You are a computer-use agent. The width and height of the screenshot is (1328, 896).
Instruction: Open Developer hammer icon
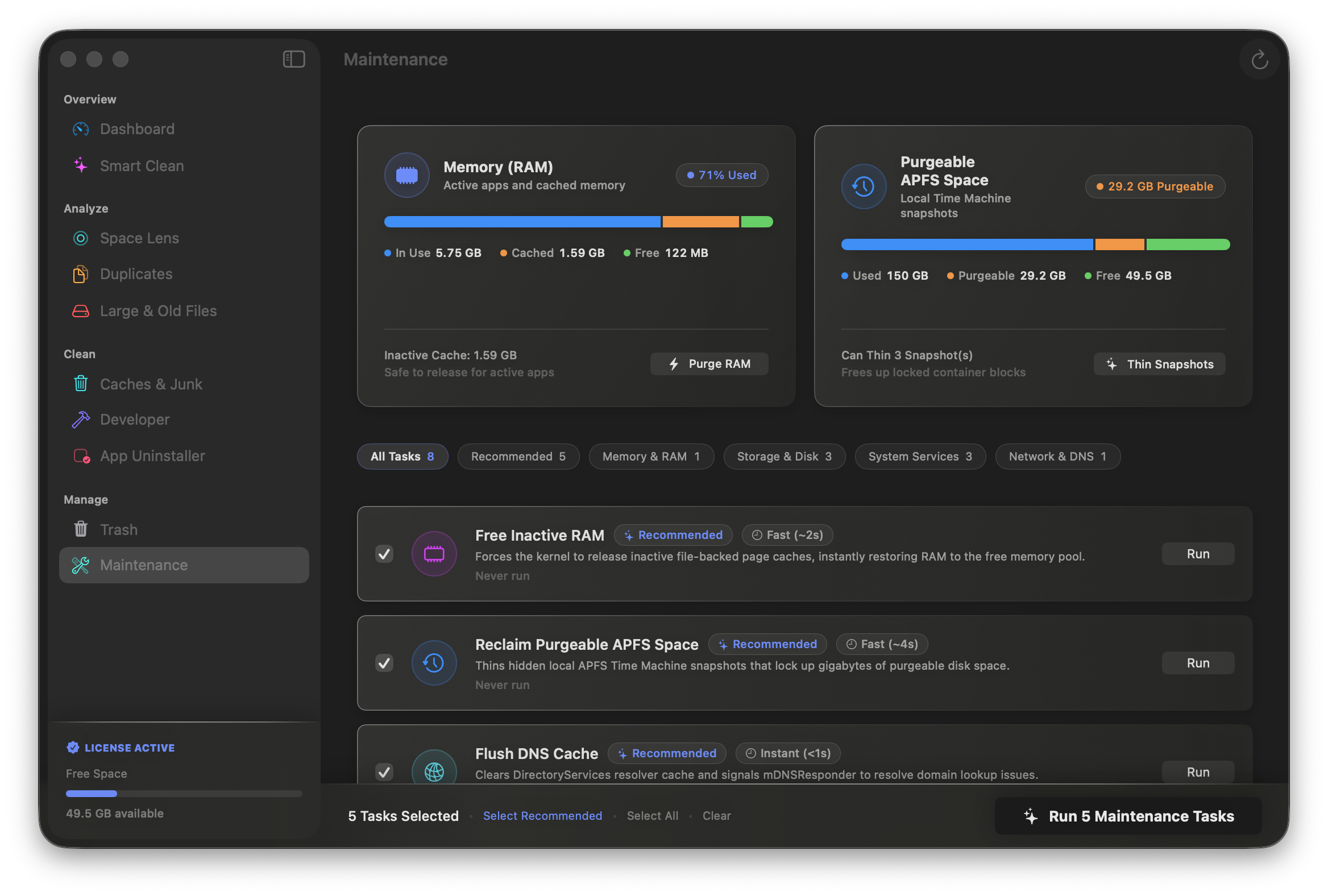pyautogui.click(x=81, y=420)
